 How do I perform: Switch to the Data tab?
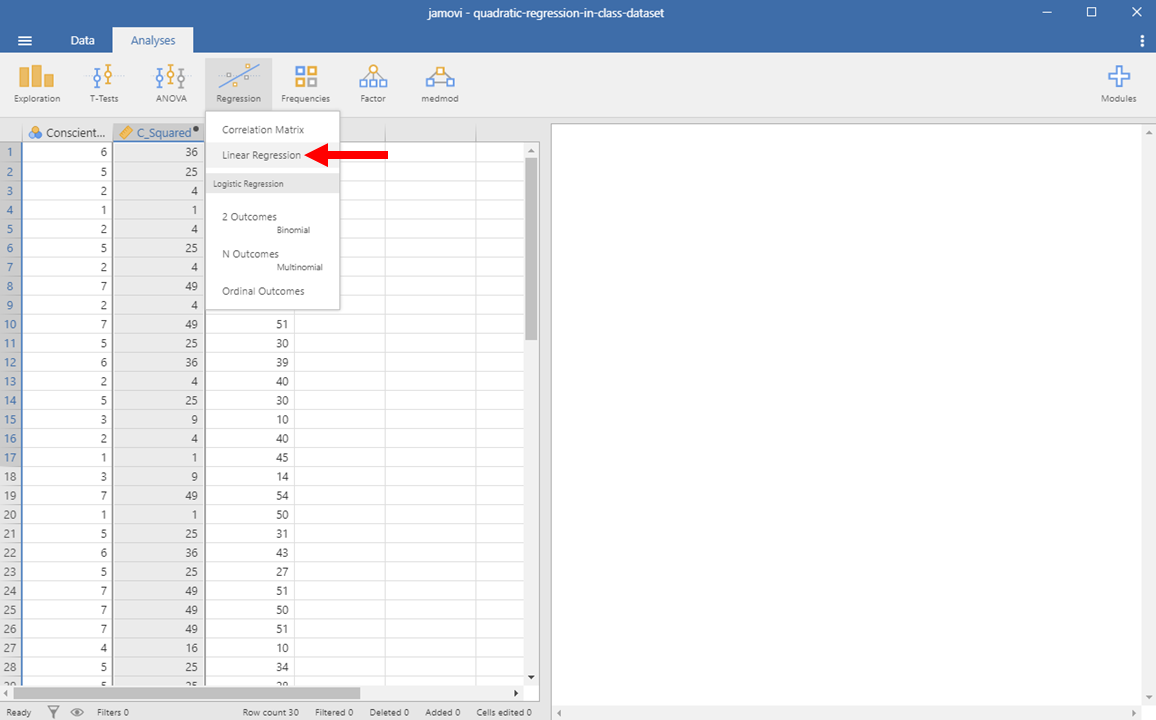click(x=82, y=41)
